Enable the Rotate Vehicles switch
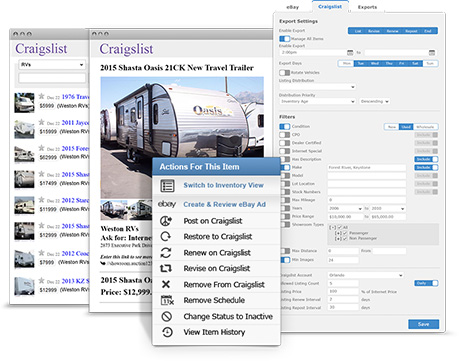This screenshot has height=361, width=459. (285, 72)
